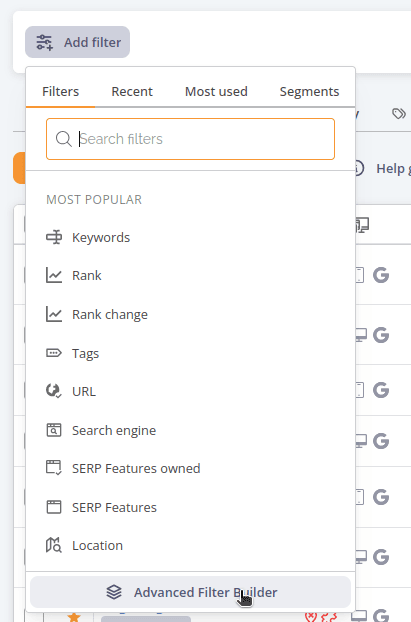
Task: Focus the Search filters input field
Action: pyautogui.click(x=190, y=139)
